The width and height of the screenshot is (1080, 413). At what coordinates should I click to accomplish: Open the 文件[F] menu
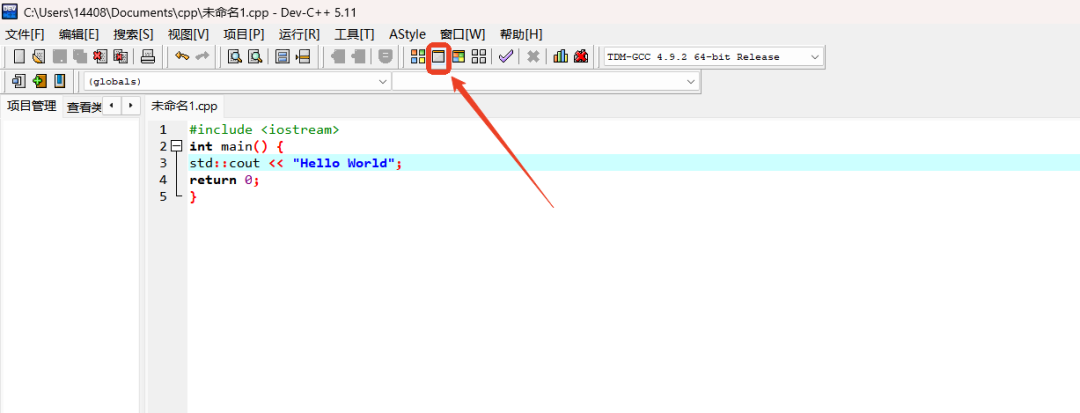[25, 34]
